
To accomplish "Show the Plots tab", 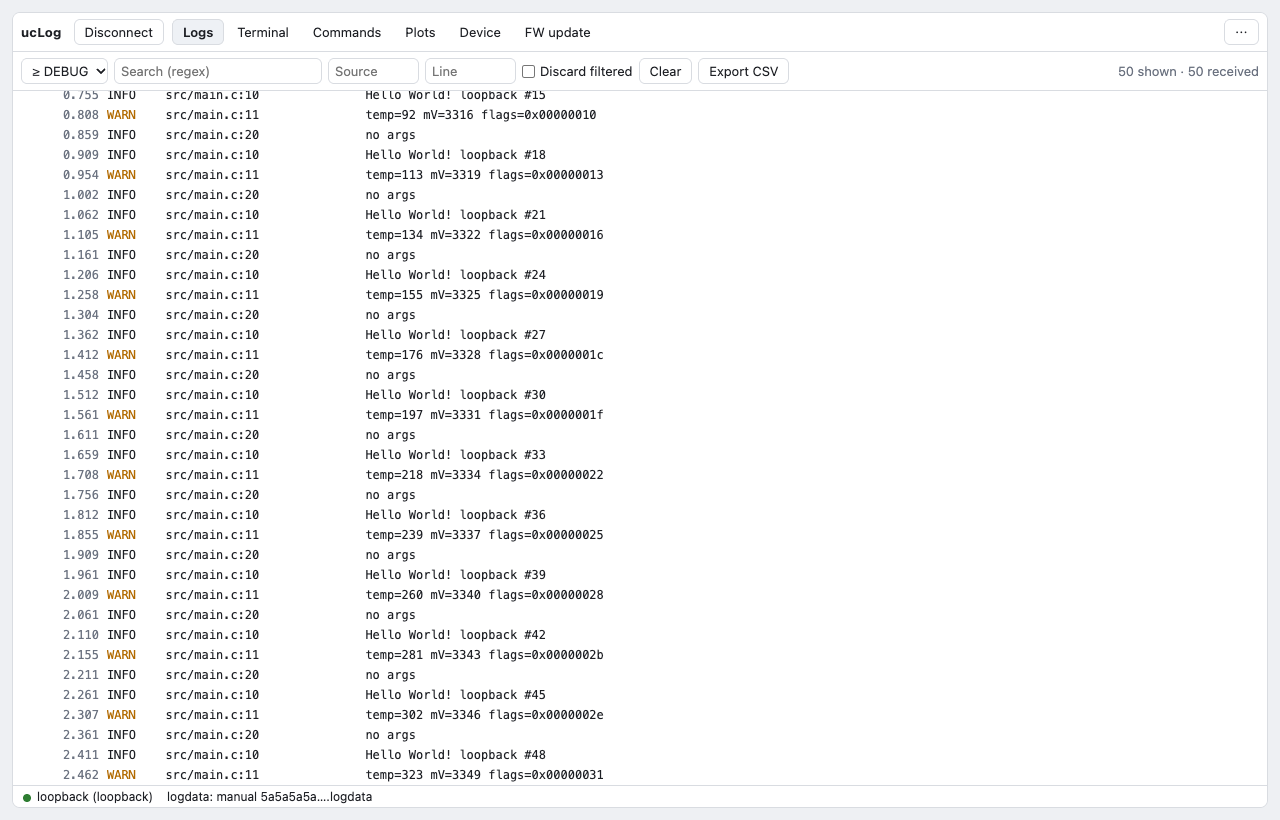I will click(420, 32).
